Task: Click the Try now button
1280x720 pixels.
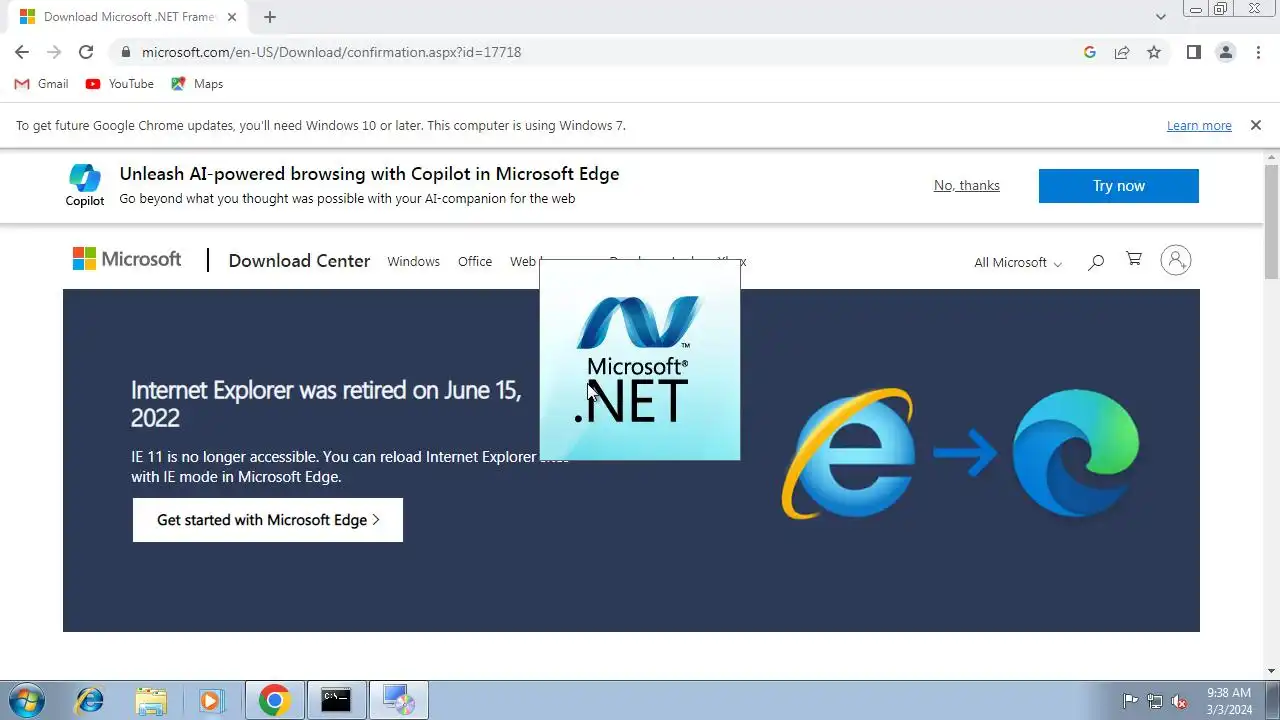Action: click(x=1118, y=186)
